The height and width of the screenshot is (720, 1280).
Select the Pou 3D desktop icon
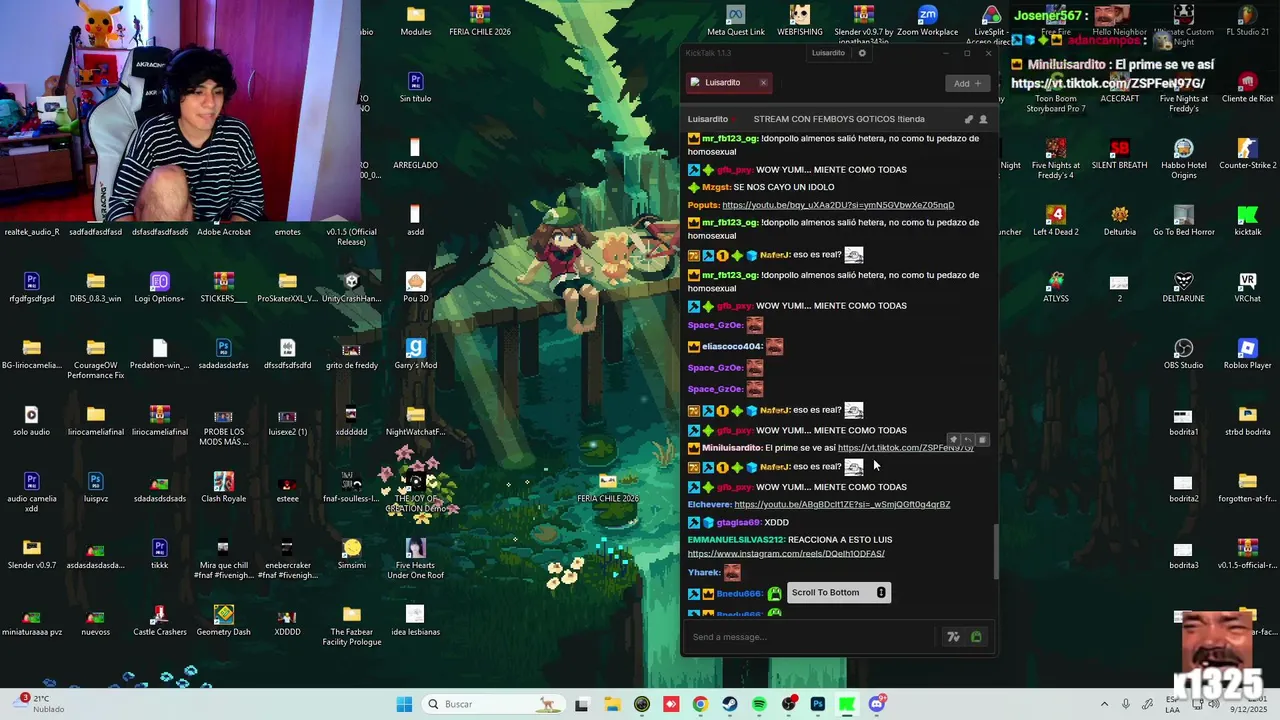click(x=415, y=287)
